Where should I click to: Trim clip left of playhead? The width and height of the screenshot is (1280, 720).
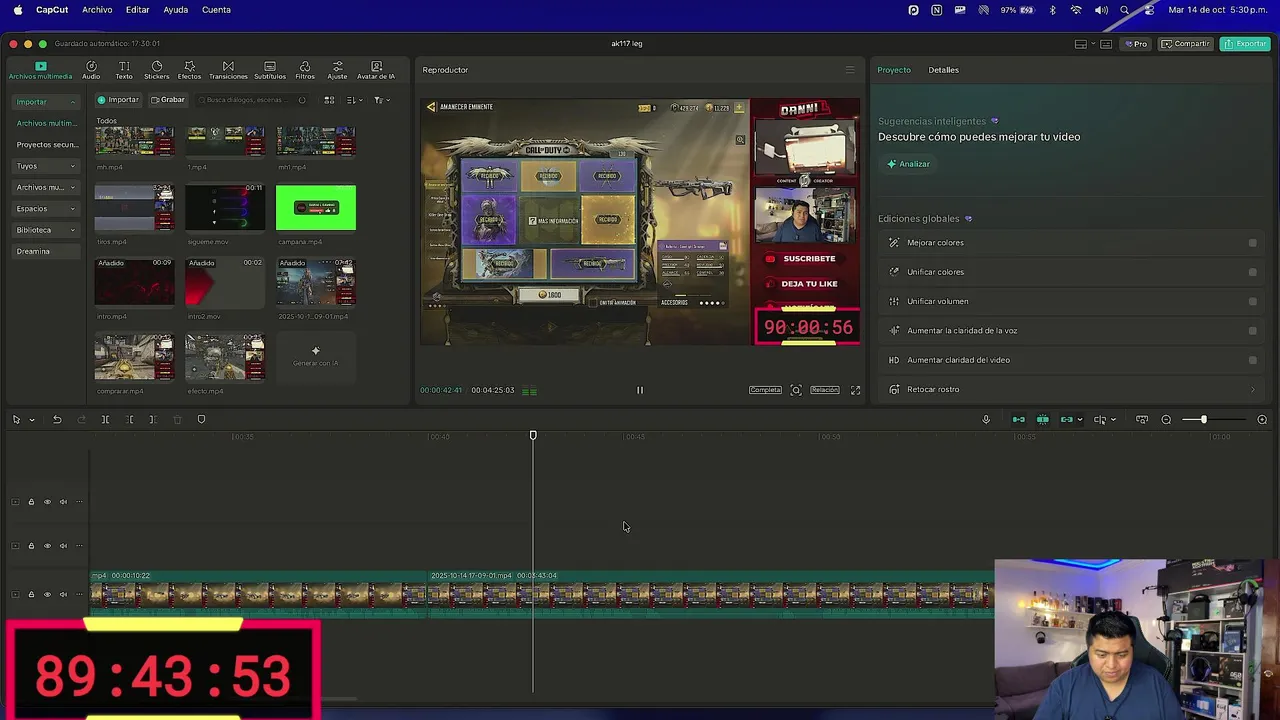pos(130,419)
